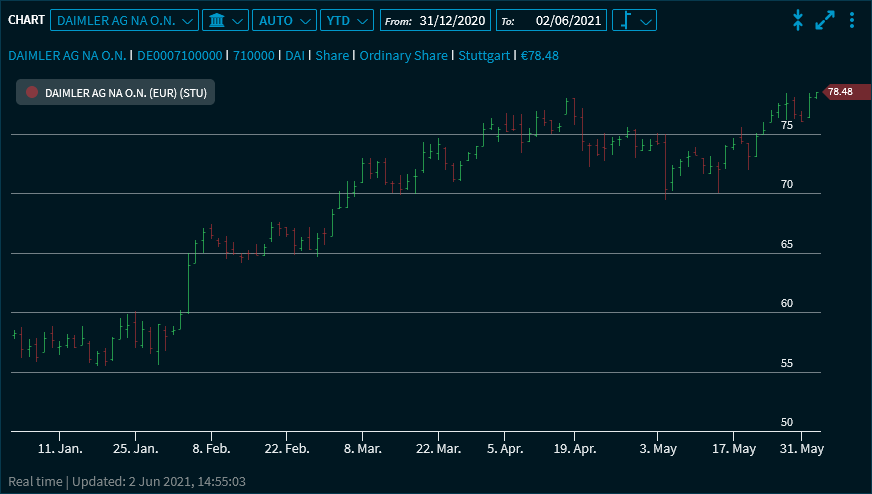Click the From date field 31/12/2020
Screen dimensions: 872x494
(450, 20)
